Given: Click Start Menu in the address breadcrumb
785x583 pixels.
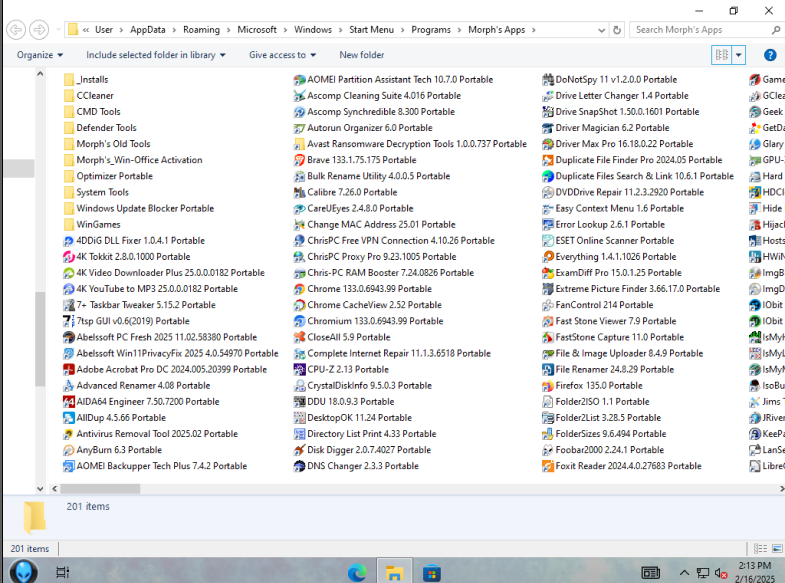Looking at the screenshot, I should 371,30.
